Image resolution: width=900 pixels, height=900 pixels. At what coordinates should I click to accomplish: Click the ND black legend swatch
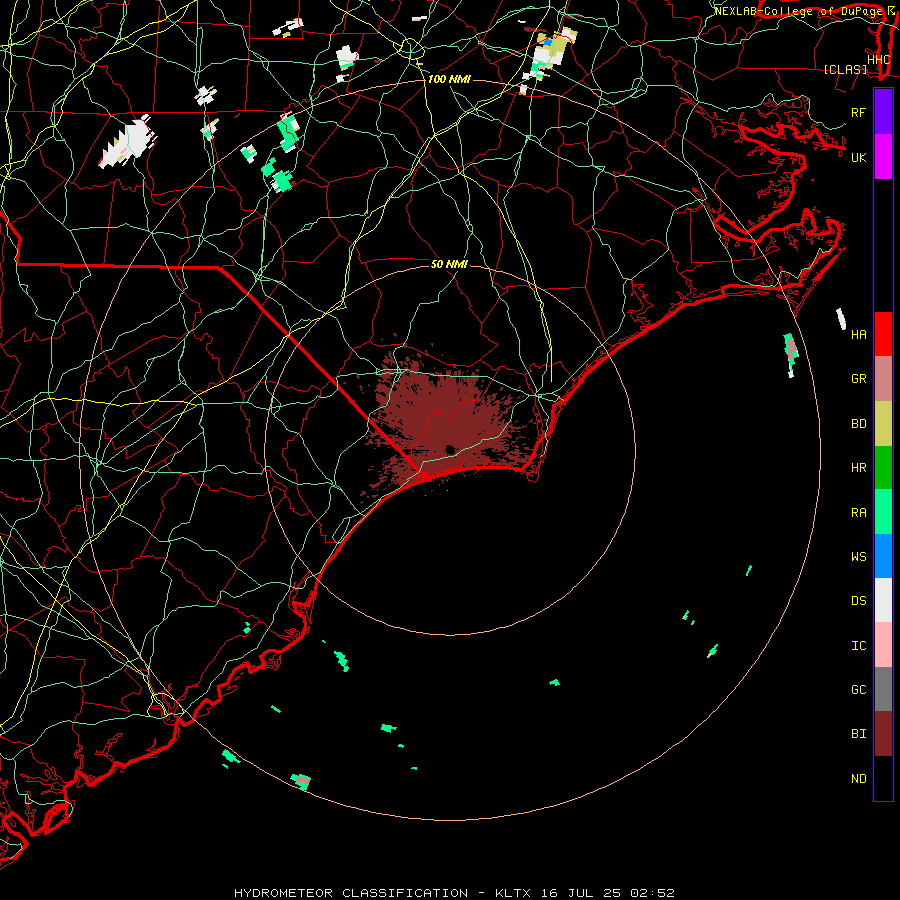(x=883, y=778)
